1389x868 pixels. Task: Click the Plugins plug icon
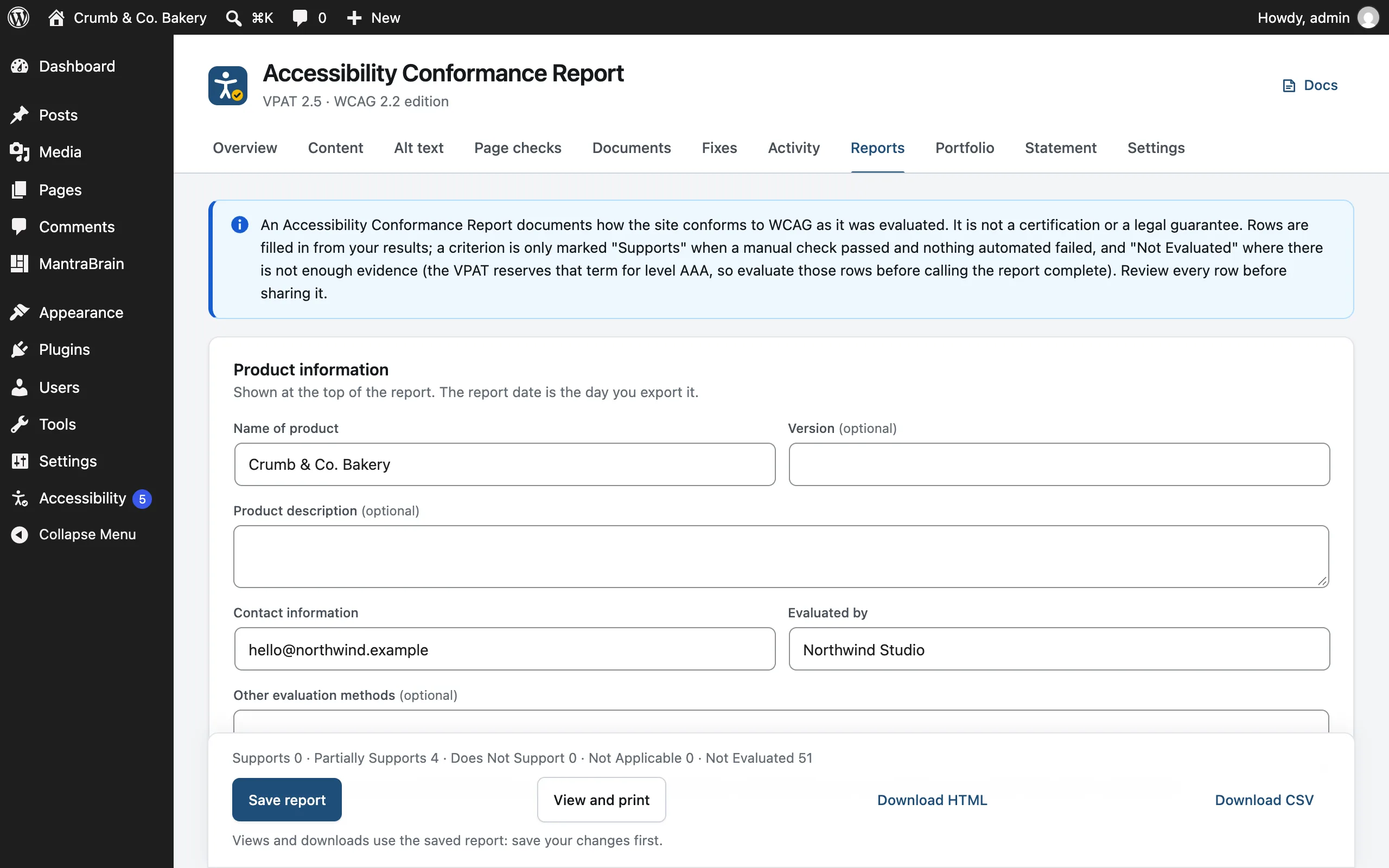(x=20, y=349)
